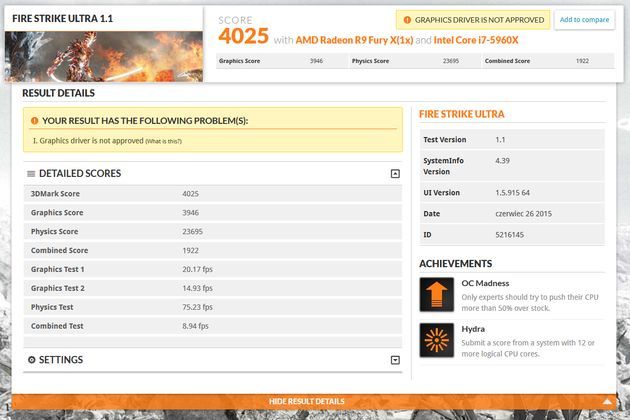Viewport: 630px width, 420px height.
Task: Expand the Settings section
Action: (395, 360)
